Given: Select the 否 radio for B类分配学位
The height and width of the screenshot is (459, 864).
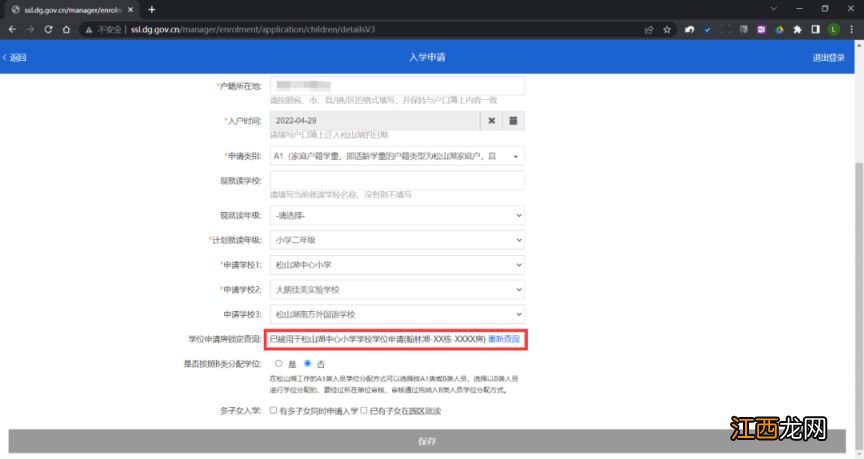Looking at the screenshot, I should 307,364.
